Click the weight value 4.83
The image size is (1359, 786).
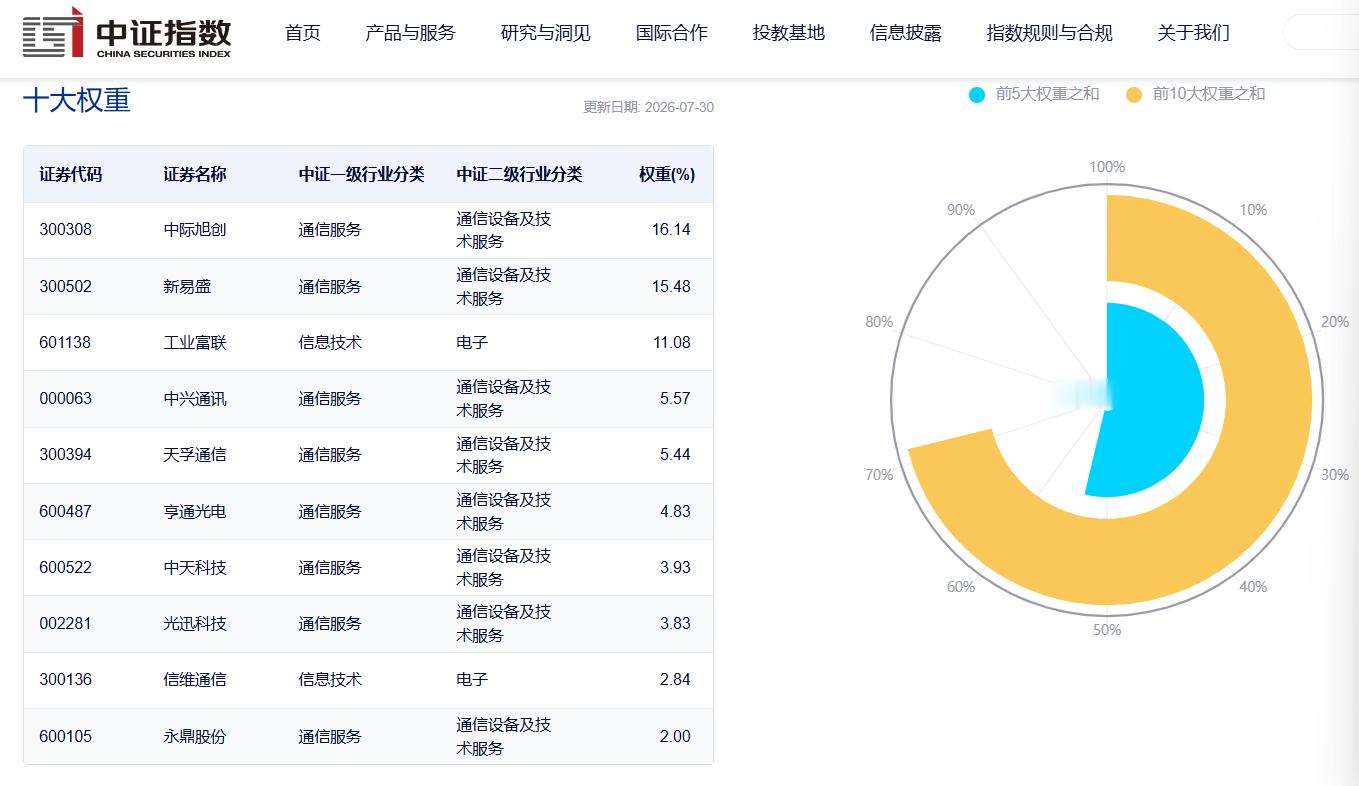(x=675, y=511)
